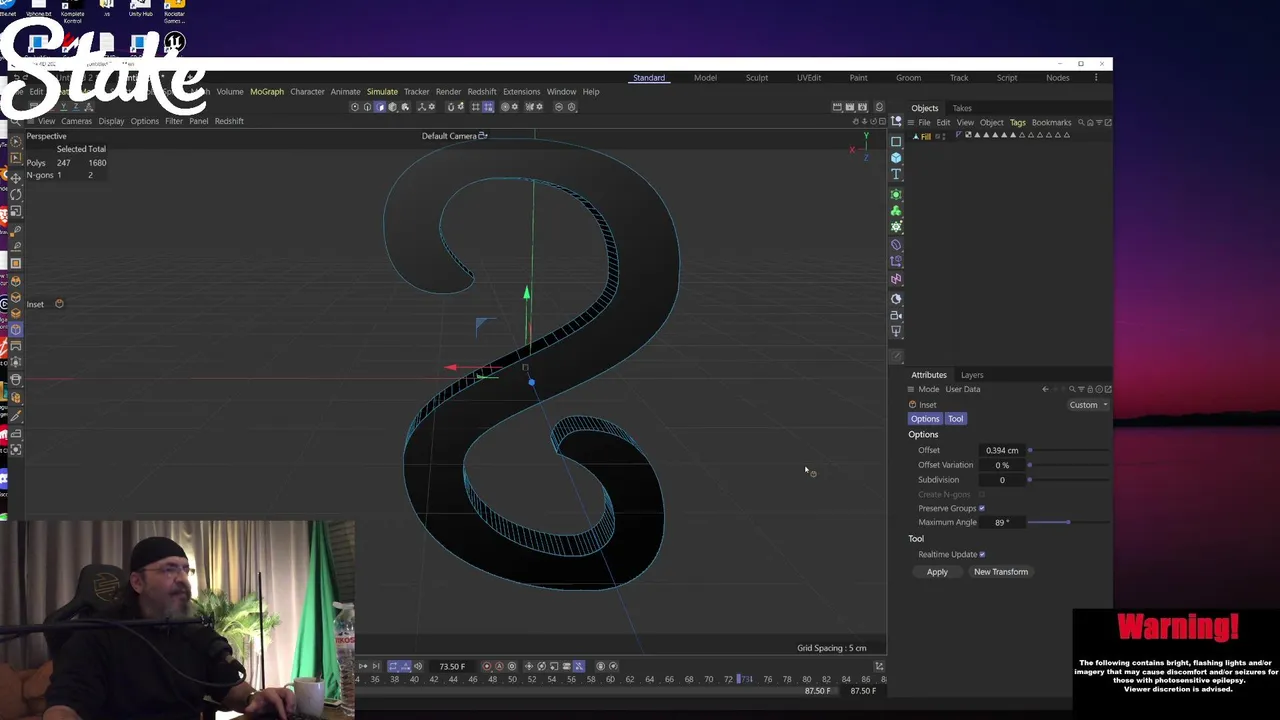Click the Render View clapper icon
The height and width of the screenshot is (720, 1280).
tap(837, 107)
